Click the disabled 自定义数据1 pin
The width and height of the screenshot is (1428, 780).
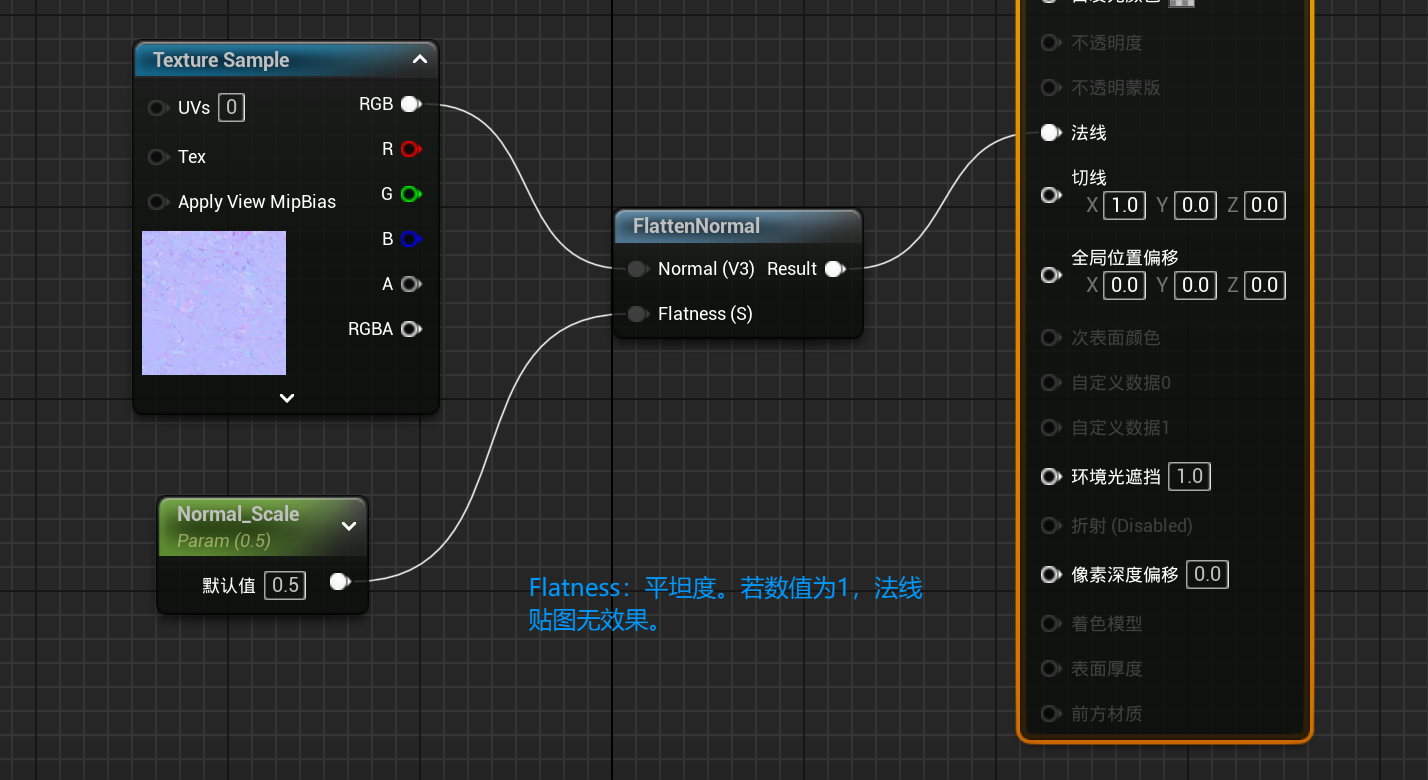[x=1050, y=427]
